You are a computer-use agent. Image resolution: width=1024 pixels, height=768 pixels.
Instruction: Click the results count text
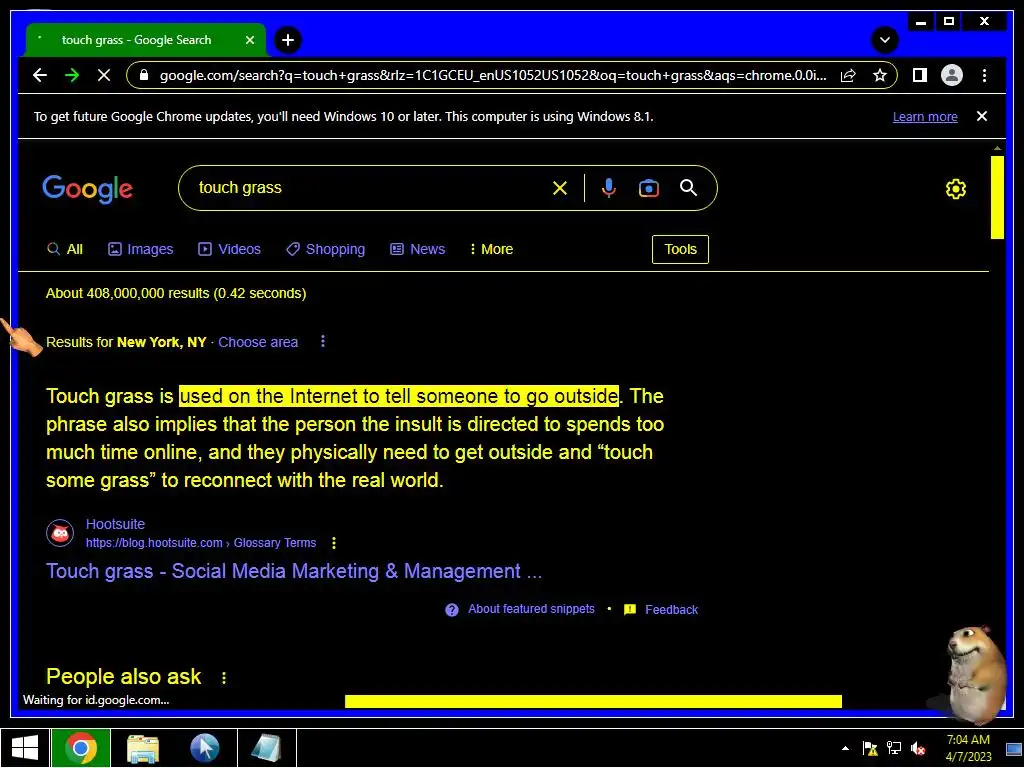(176, 293)
